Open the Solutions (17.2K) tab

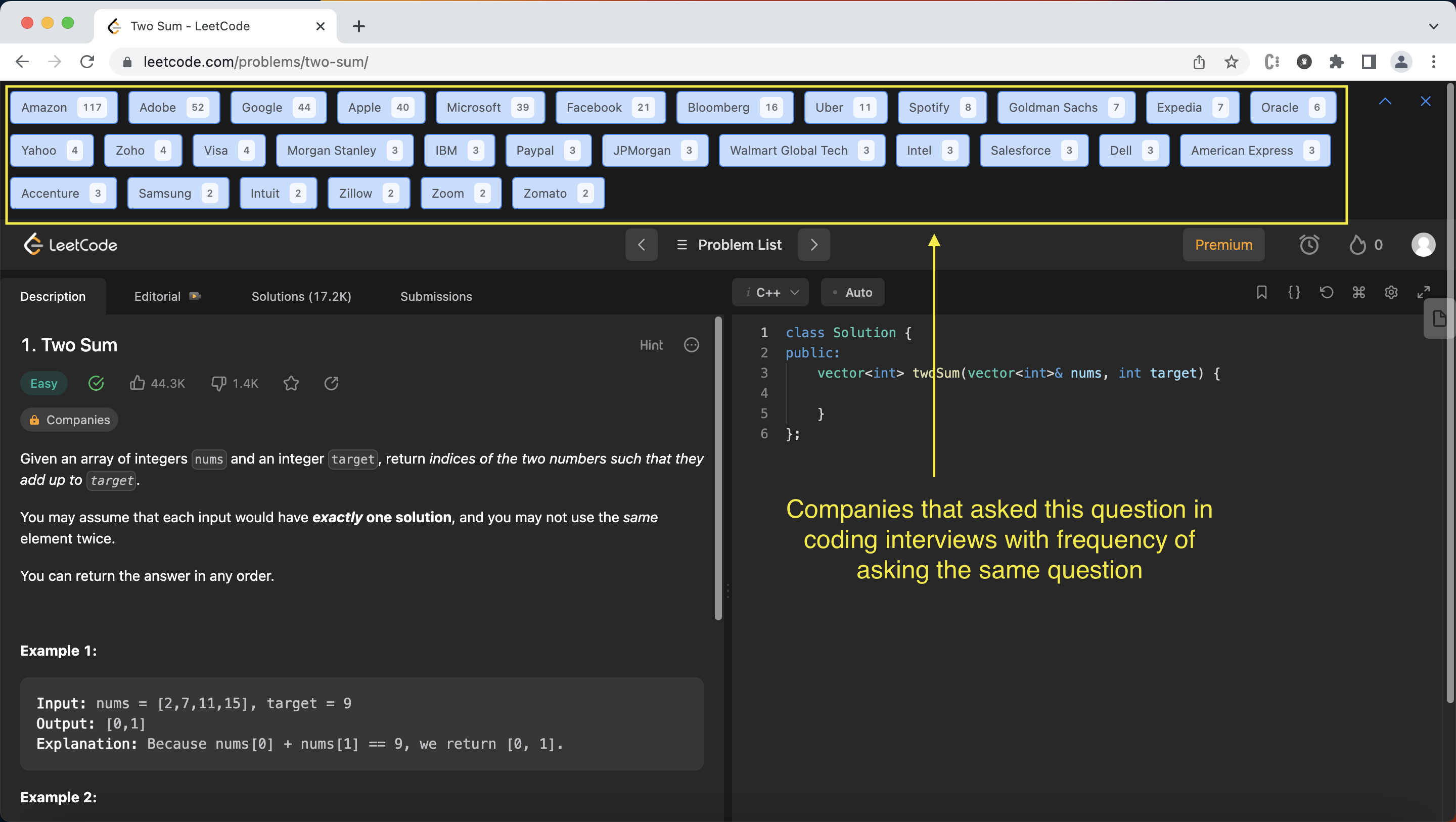pyautogui.click(x=301, y=296)
